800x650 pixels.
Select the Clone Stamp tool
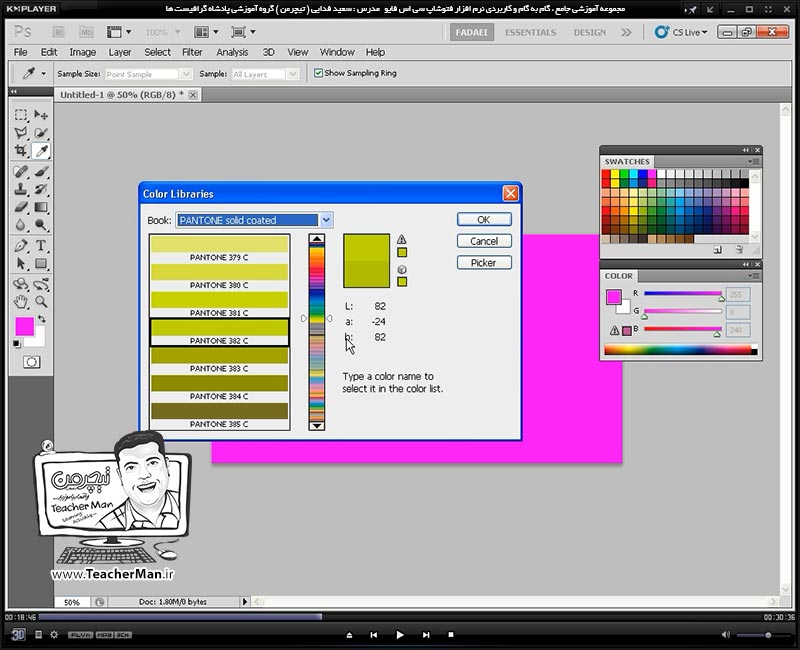pos(21,189)
